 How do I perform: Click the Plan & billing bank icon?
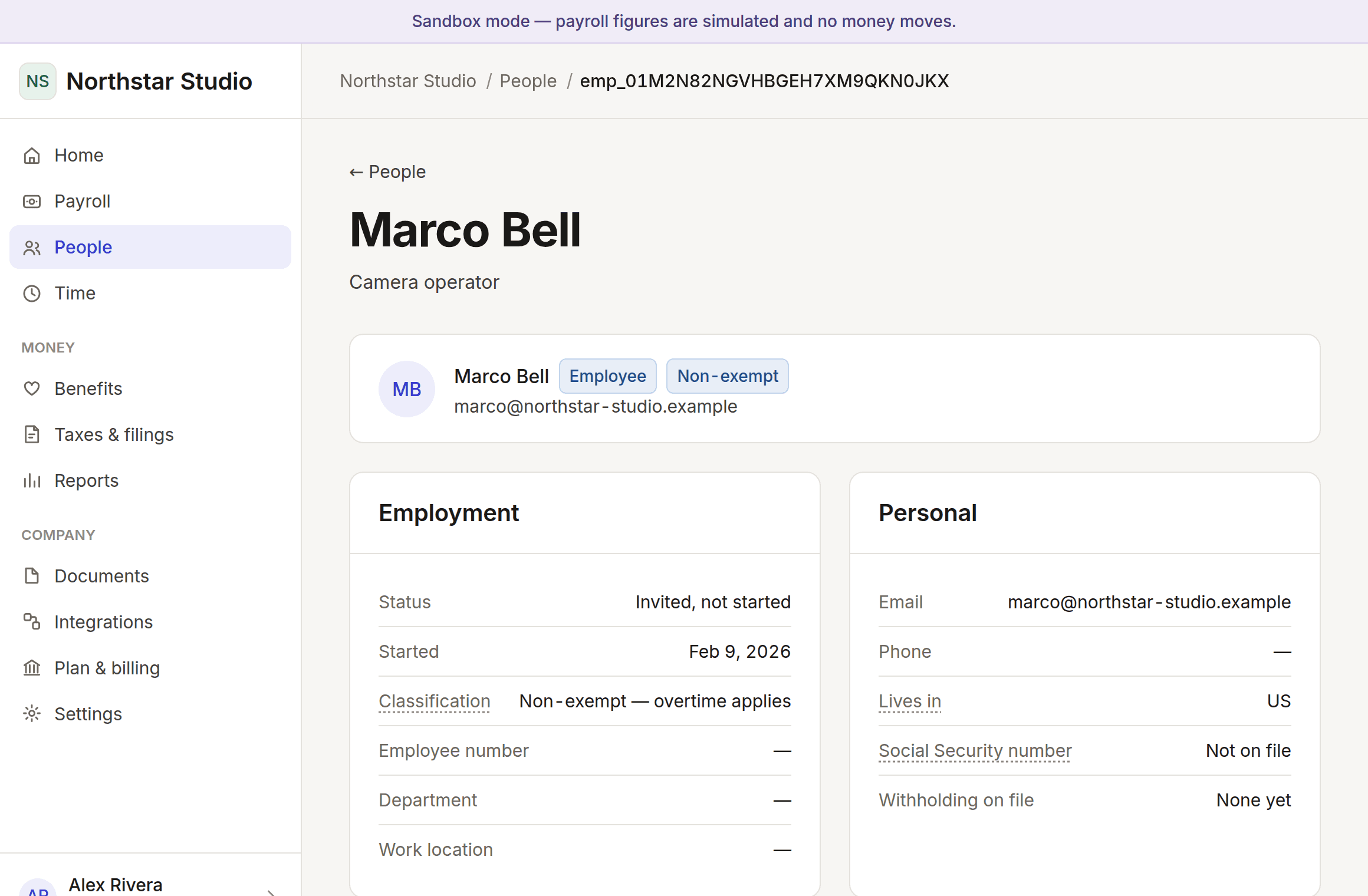[32, 668]
